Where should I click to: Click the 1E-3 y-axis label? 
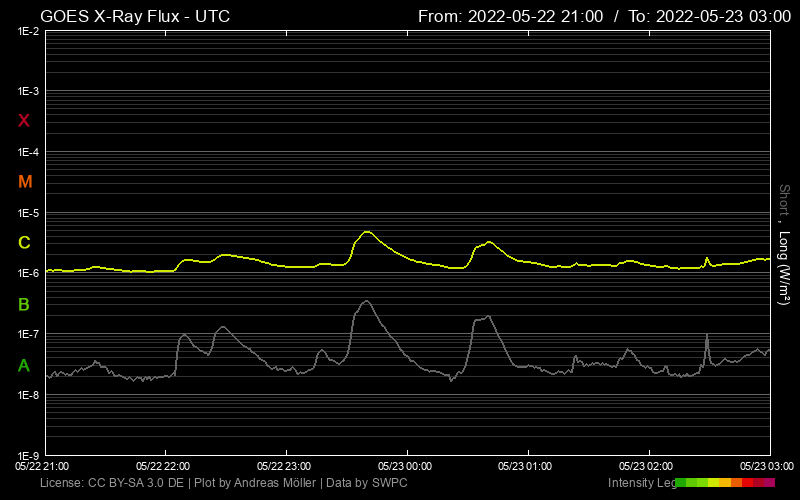[28, 92]
